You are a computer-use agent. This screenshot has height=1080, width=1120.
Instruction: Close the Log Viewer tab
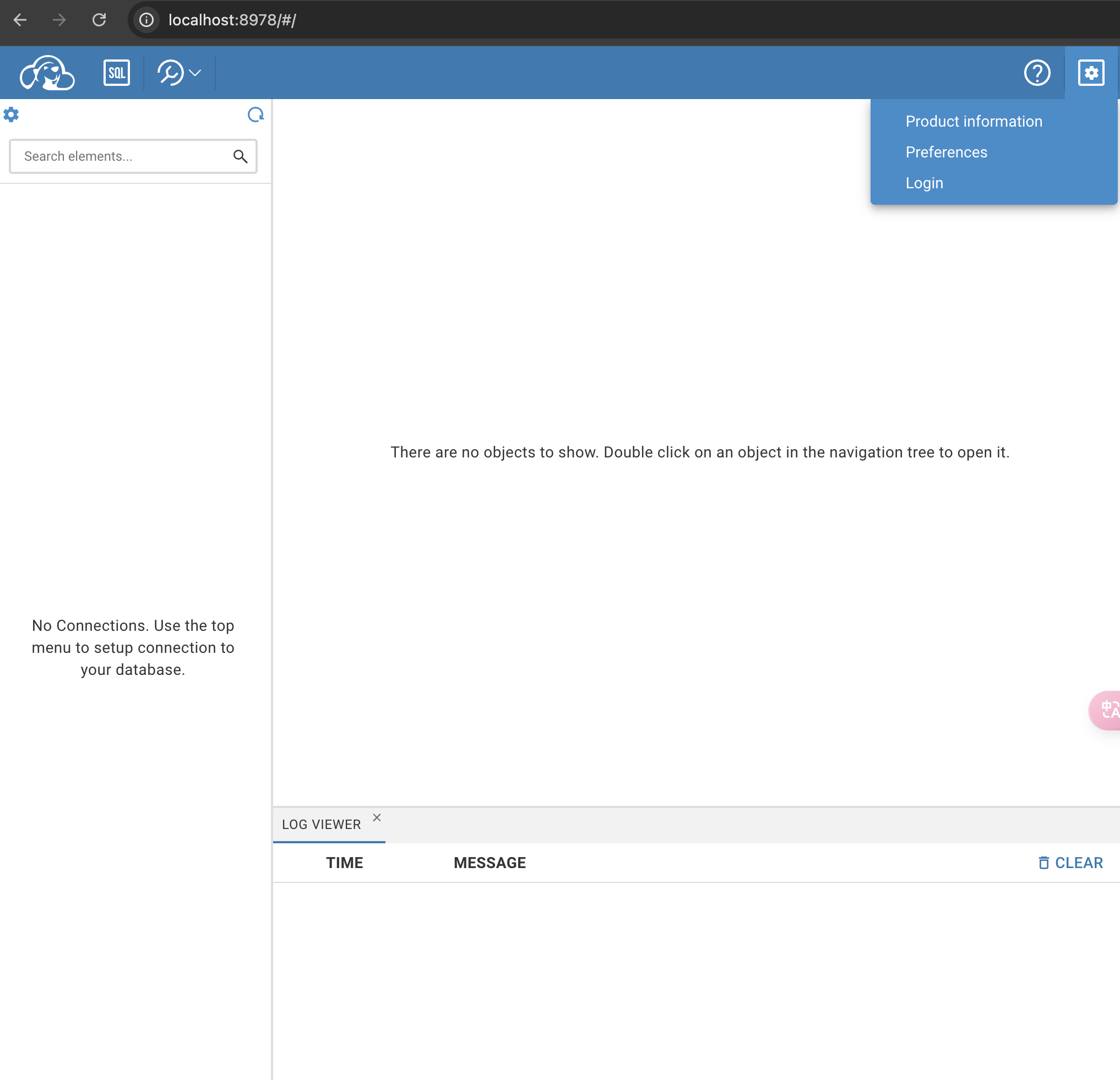[377, 817]
